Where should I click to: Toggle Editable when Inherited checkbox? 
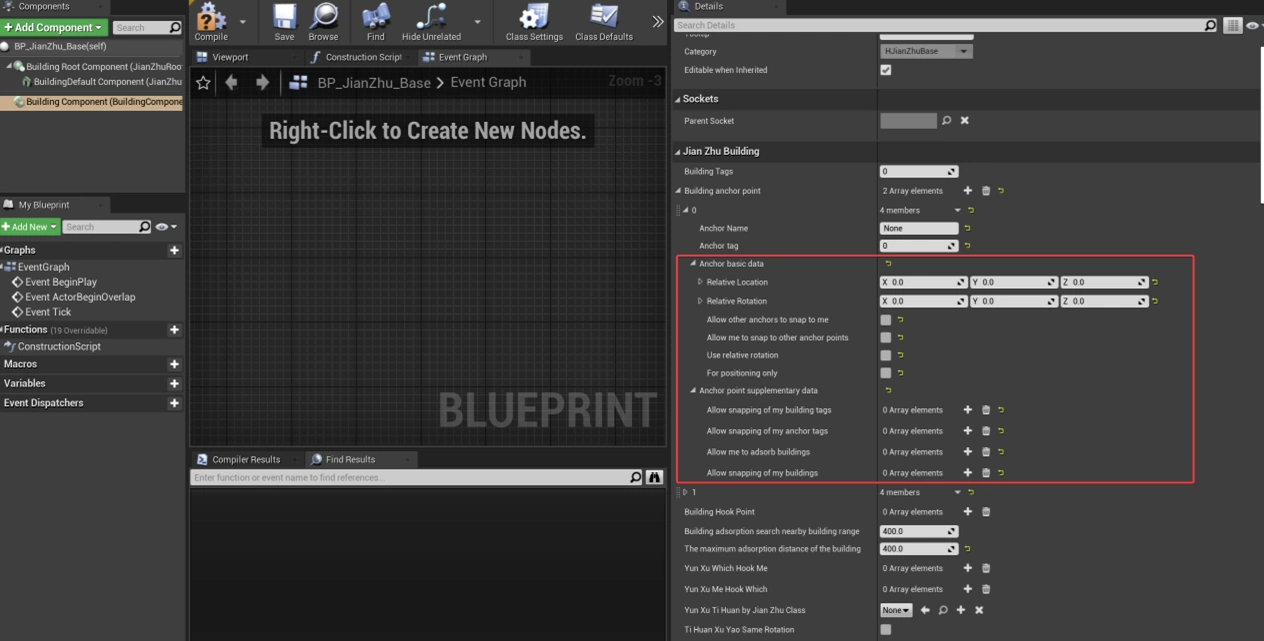[x=886, y=70]
